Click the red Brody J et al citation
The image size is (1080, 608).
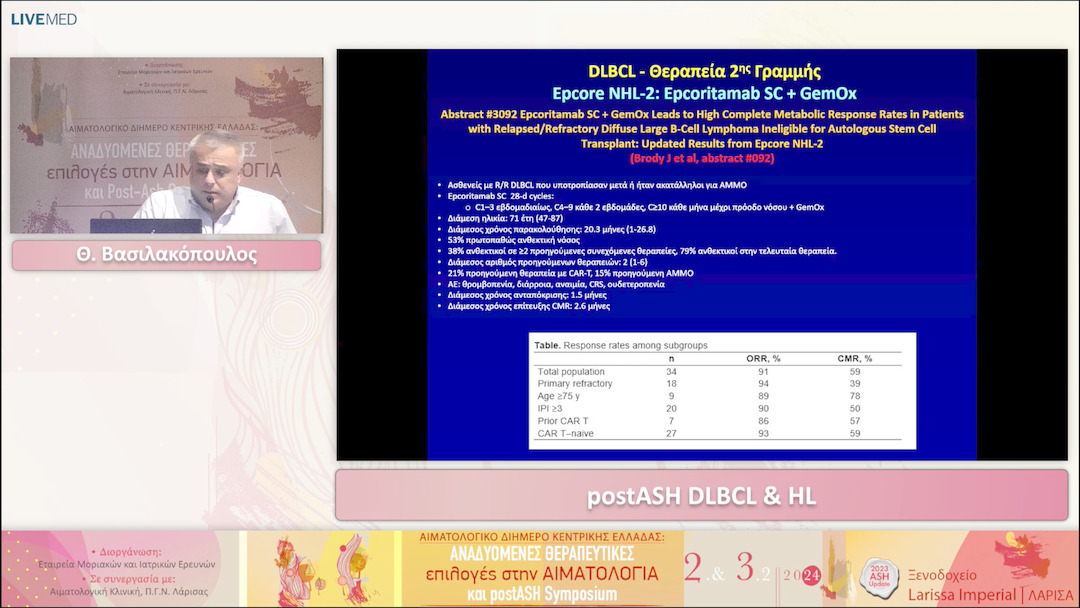point(702,158)
